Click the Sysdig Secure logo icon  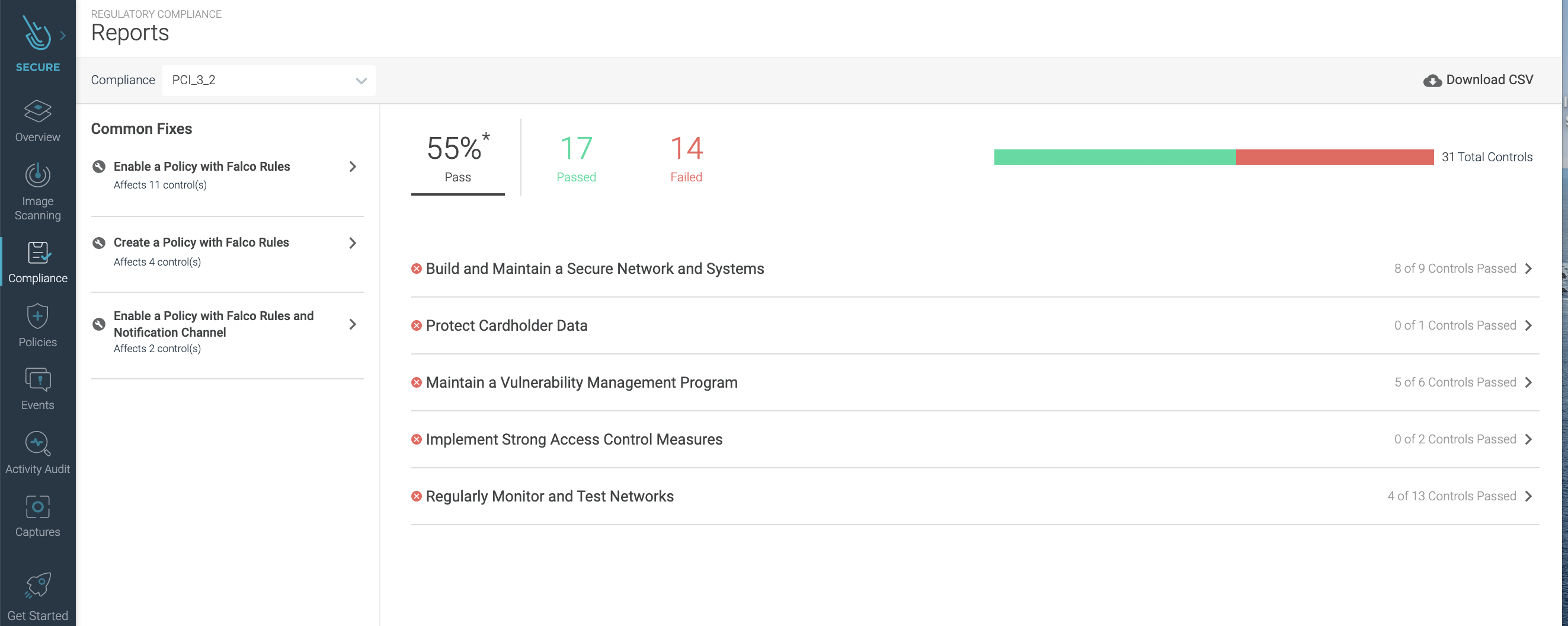38,33
